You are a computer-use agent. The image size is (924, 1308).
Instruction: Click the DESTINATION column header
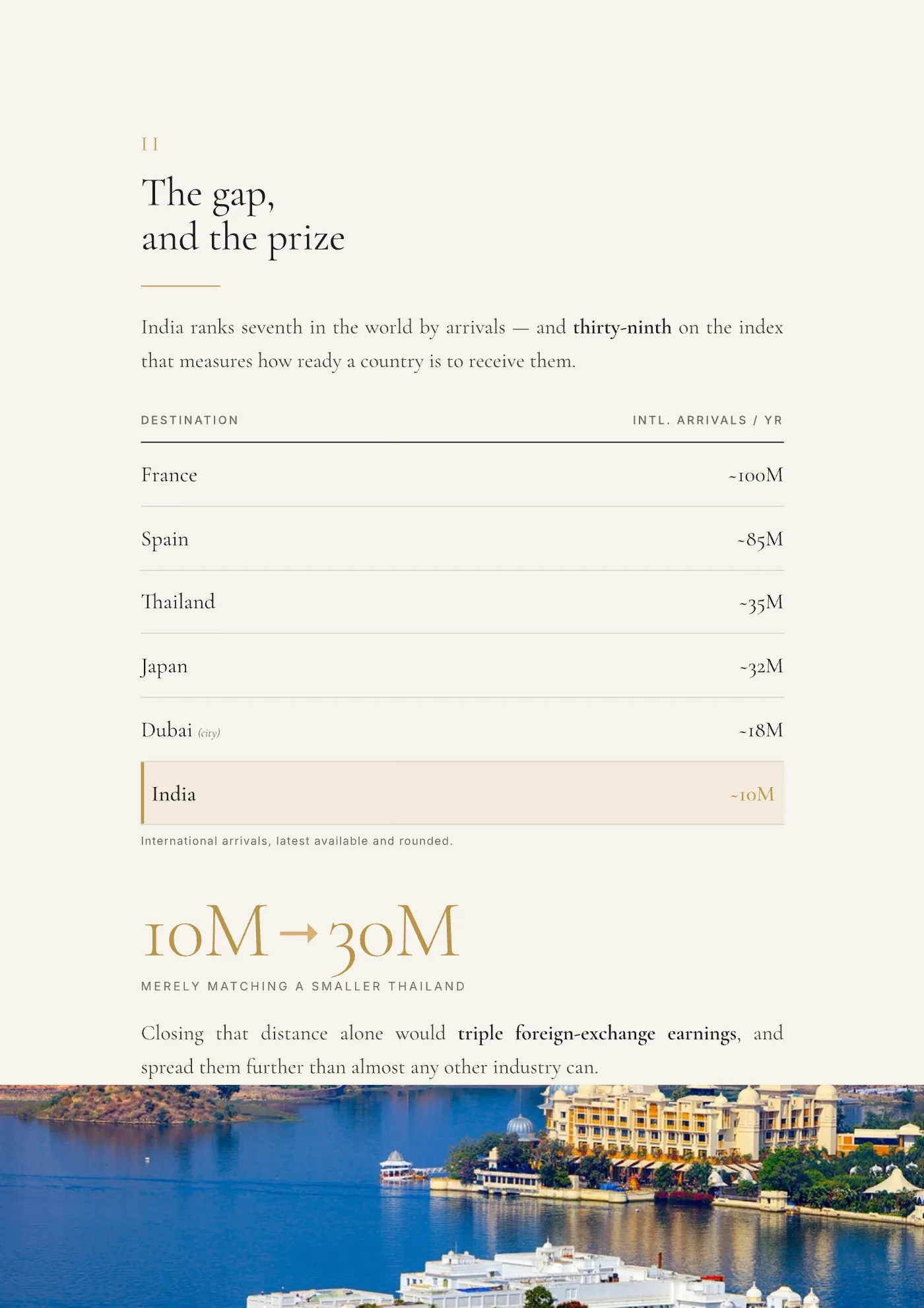point(189,420)
